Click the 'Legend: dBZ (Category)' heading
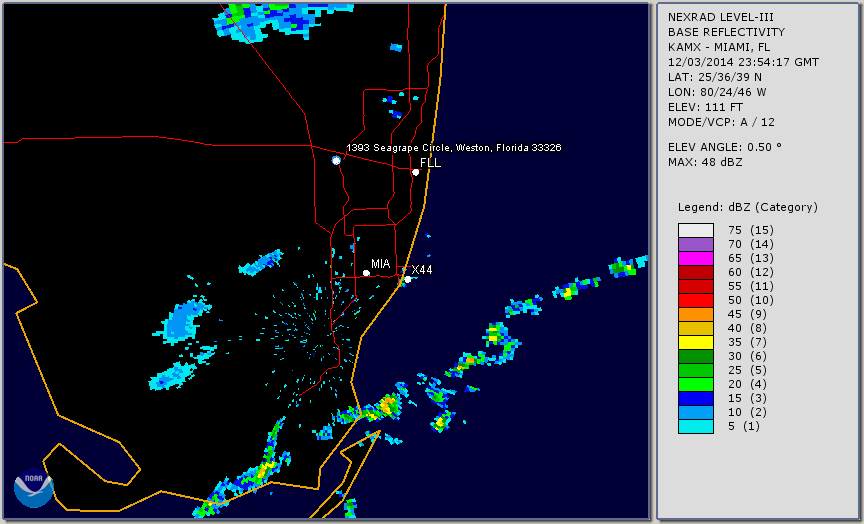Image resolution: width=864 pixels, height=524 pixels. [x=748, y=207]
